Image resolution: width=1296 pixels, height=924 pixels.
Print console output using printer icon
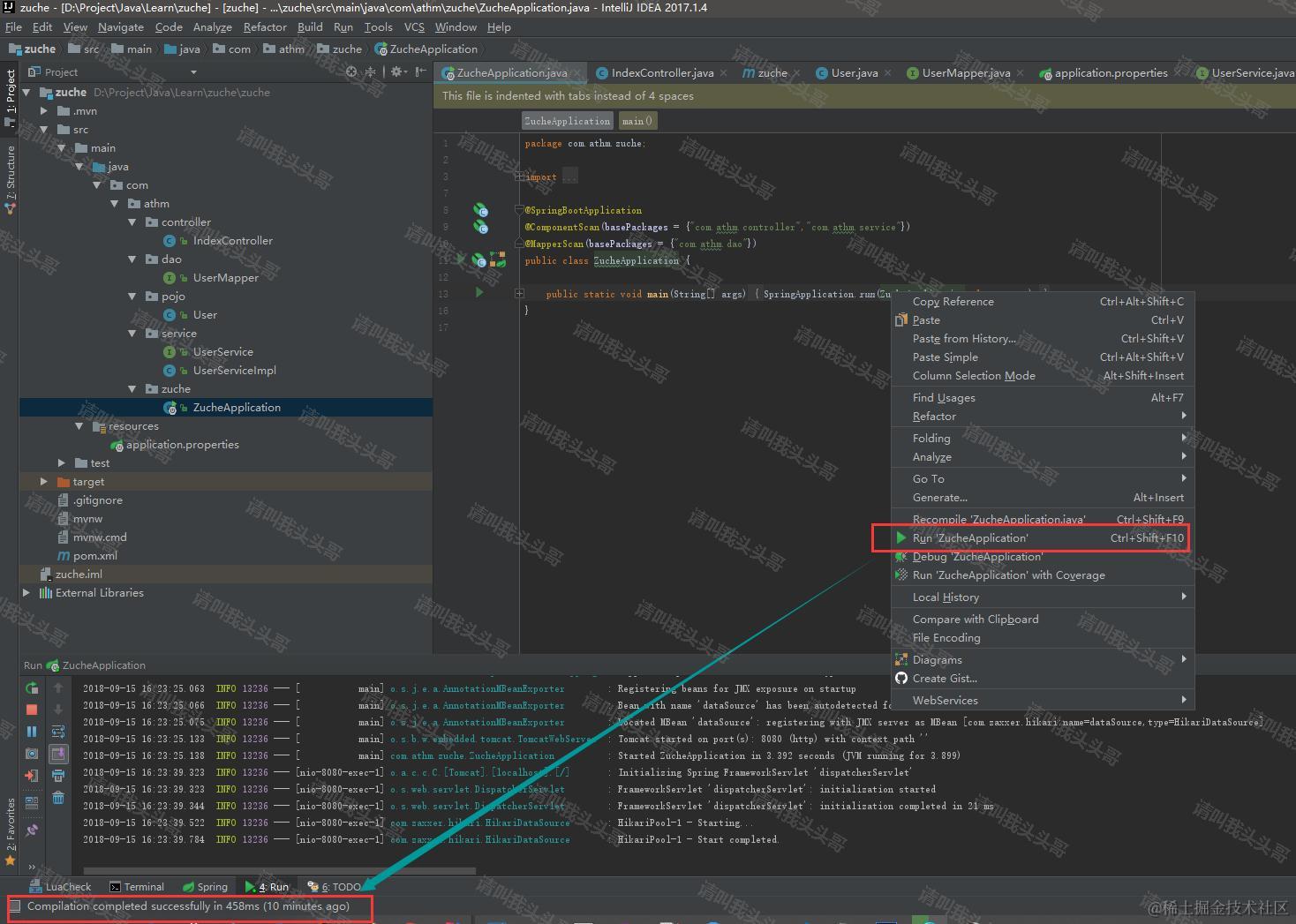click(x=58, y=775)
